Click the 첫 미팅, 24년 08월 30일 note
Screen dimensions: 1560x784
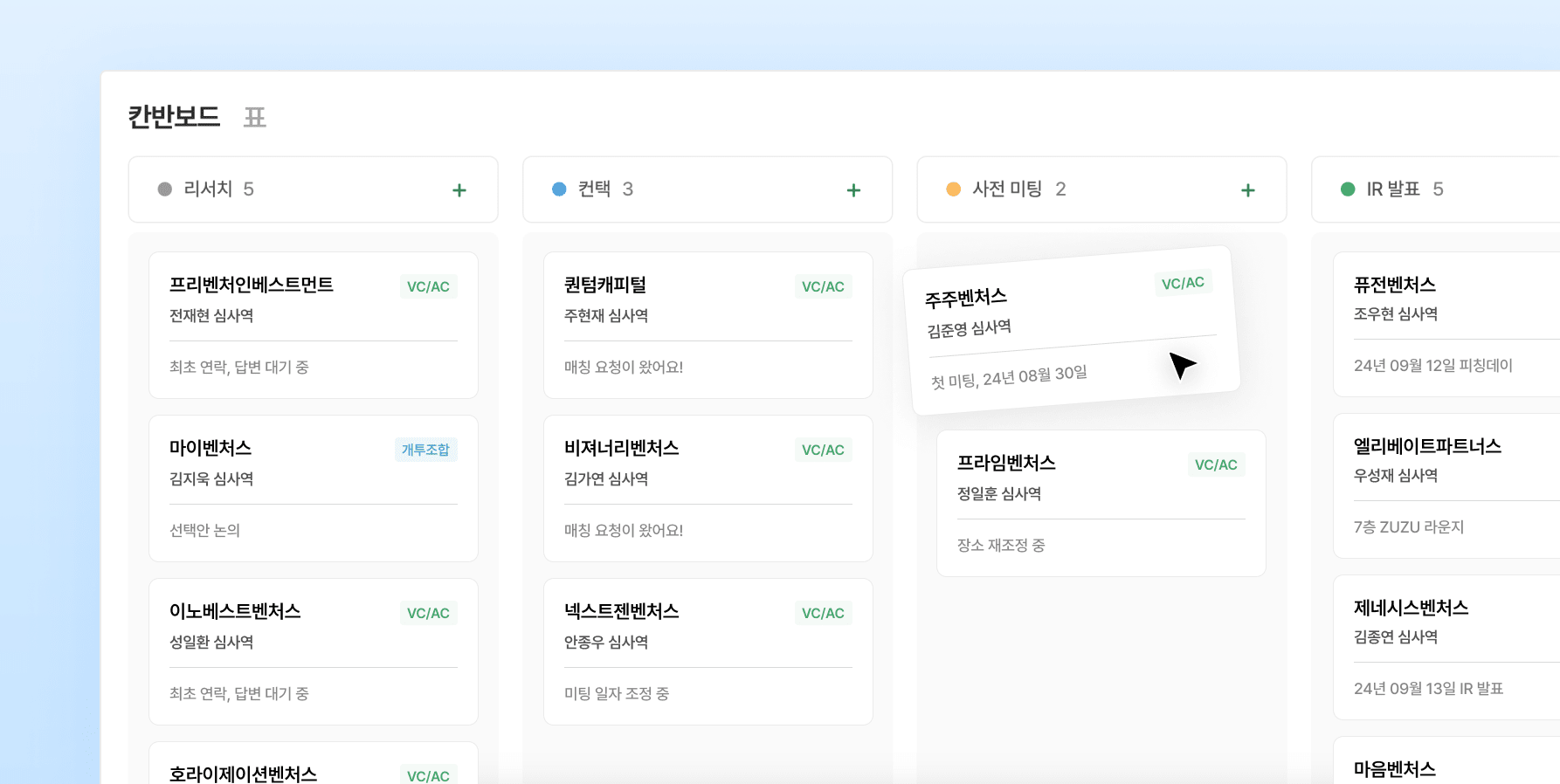pos(1009,378)
